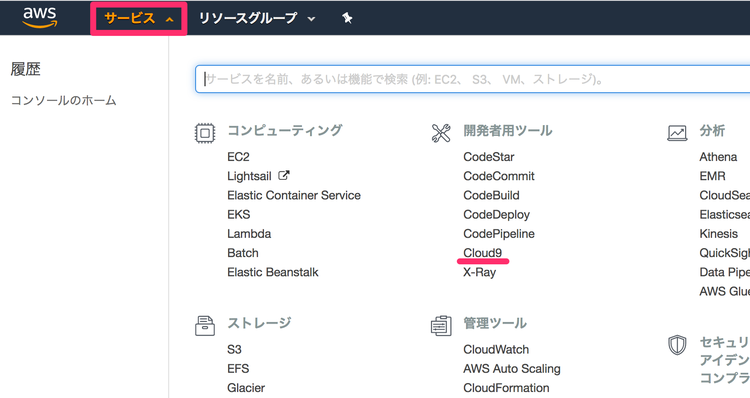
Task: Click the 履歴 sidebar heading
Action: (x=25, y=69)
